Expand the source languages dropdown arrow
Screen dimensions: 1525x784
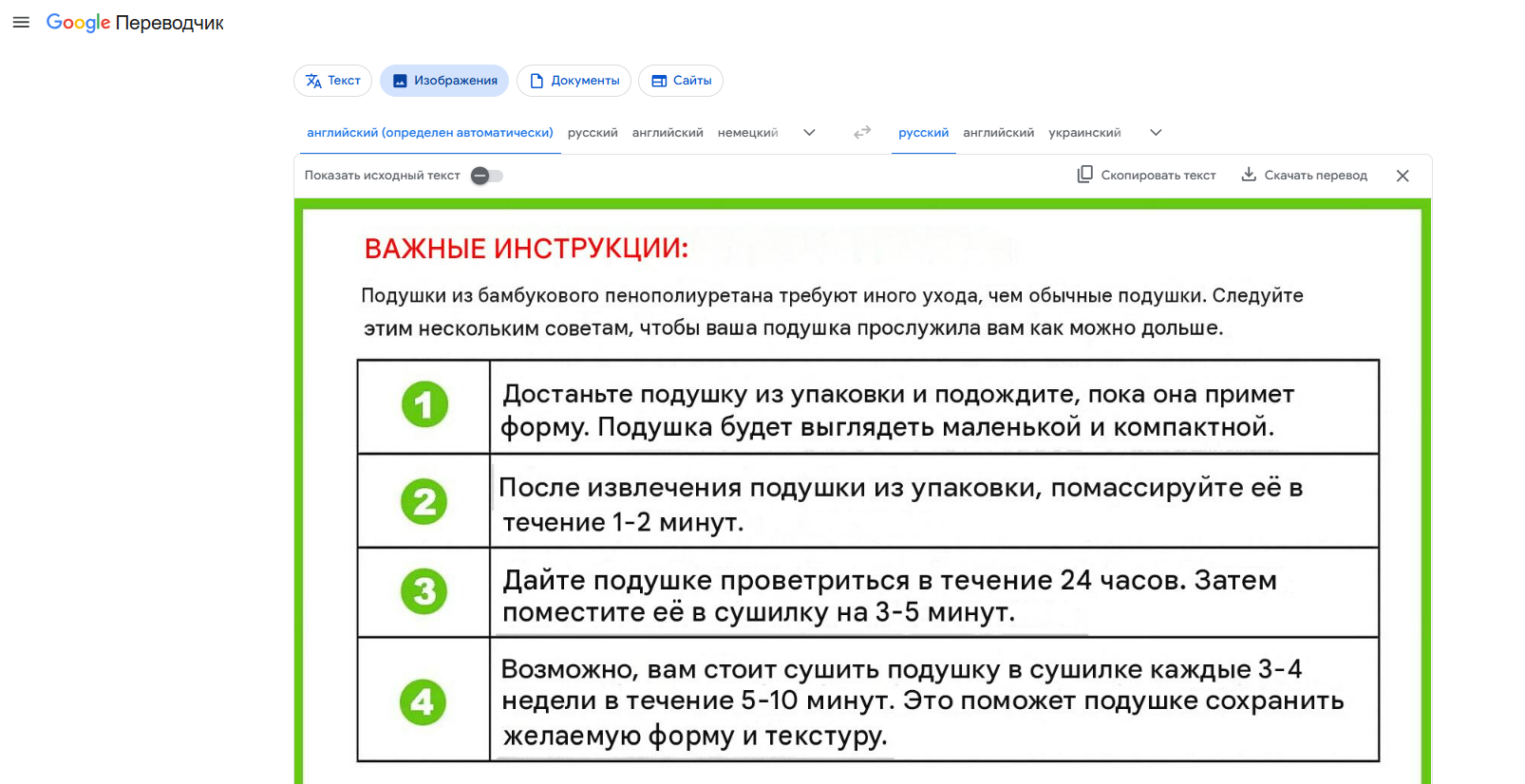809,133
